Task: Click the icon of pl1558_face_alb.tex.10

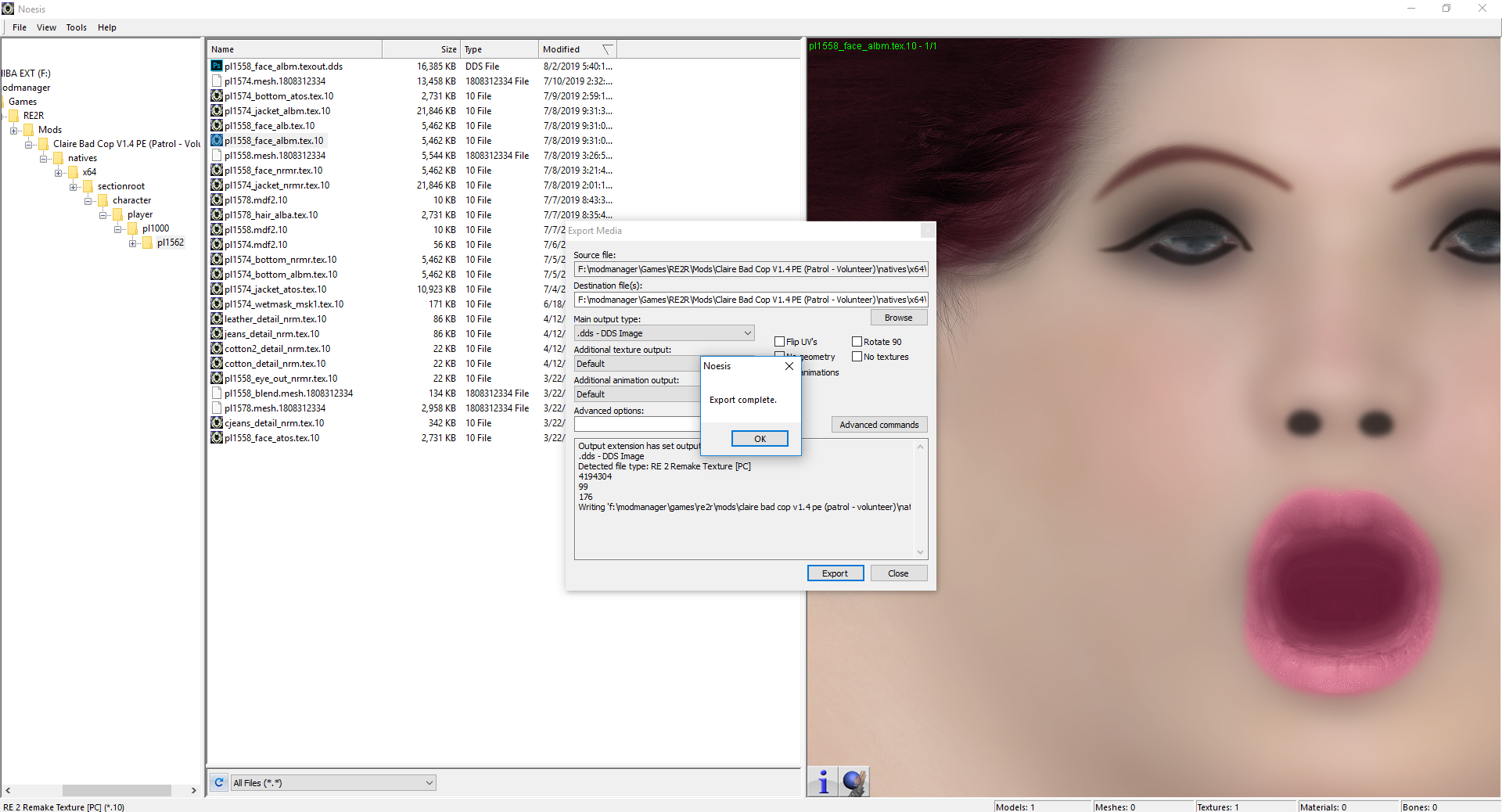Action: coord(217,126)
